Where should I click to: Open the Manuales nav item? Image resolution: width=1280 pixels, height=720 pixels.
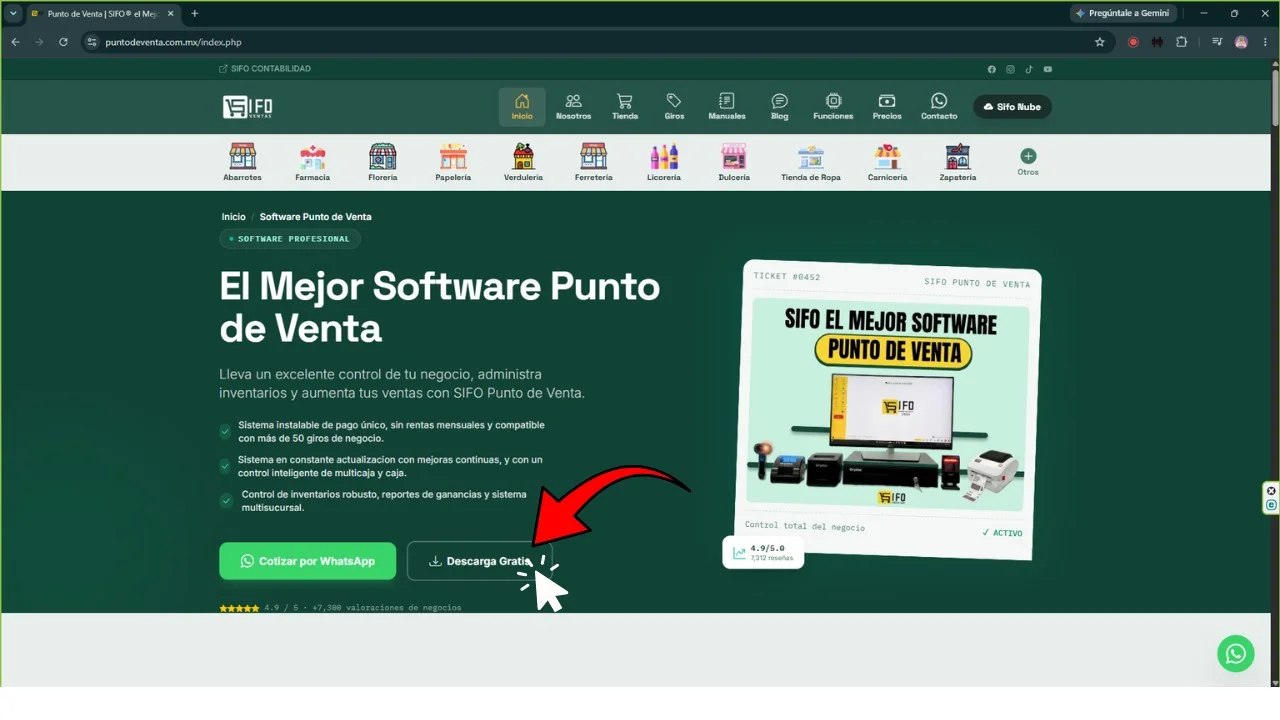pyautogui.click(x=727, y=107)
